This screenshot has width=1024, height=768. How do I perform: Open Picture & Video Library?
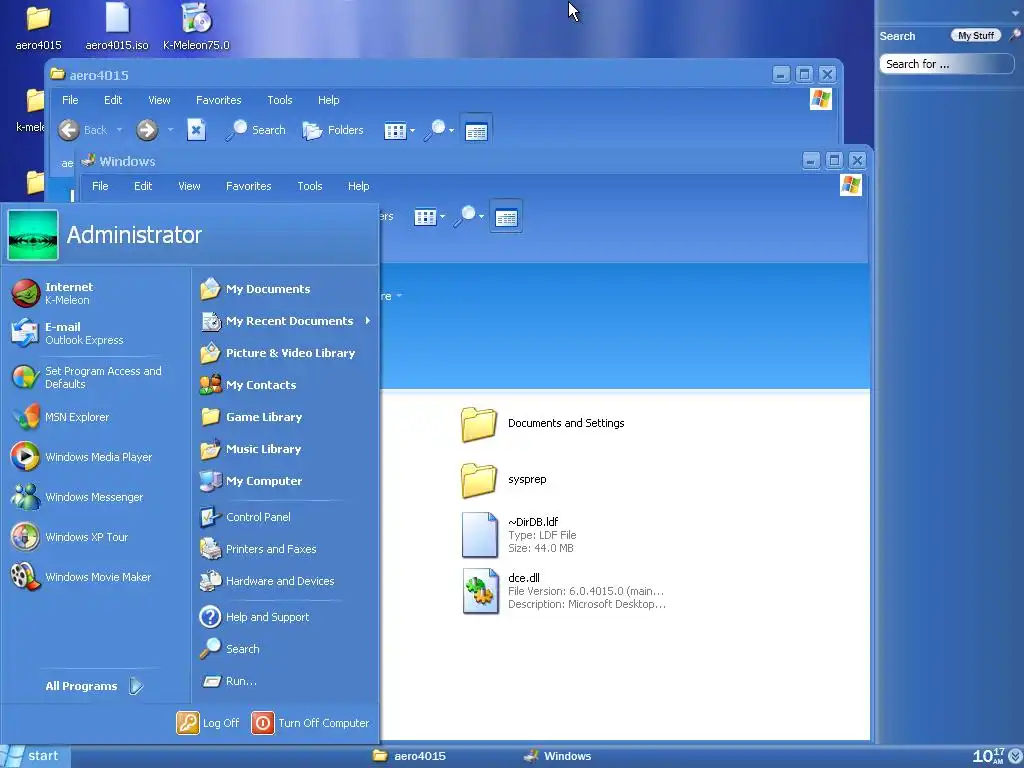[x=278, y=353]
